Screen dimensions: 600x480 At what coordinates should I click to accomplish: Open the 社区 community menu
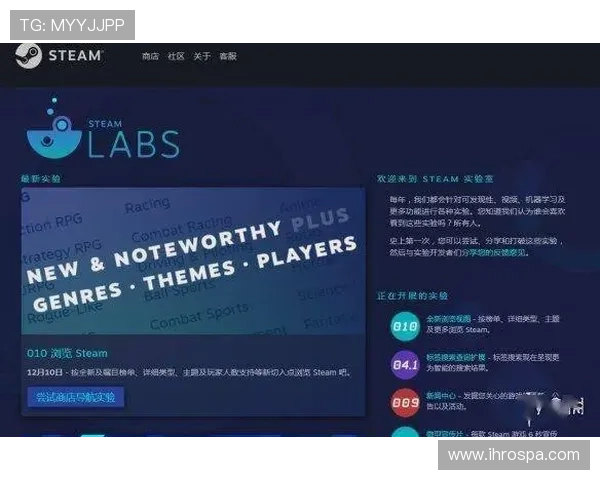click(176, 56)
